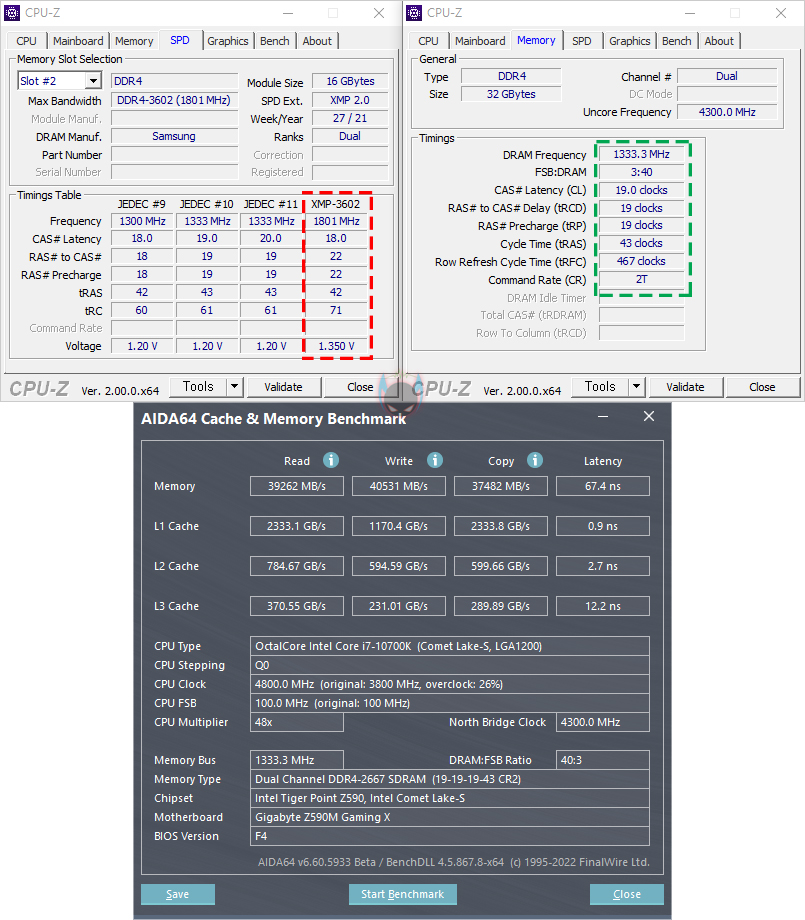Click Module Size field 16 GBytes

click(350, 81)
